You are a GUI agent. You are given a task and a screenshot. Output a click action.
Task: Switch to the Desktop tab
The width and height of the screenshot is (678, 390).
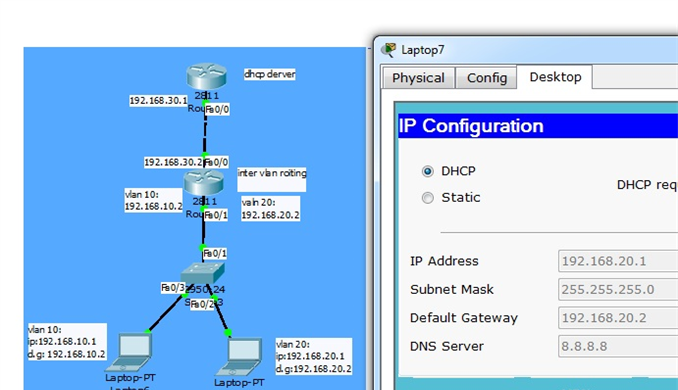click(555, 77)
